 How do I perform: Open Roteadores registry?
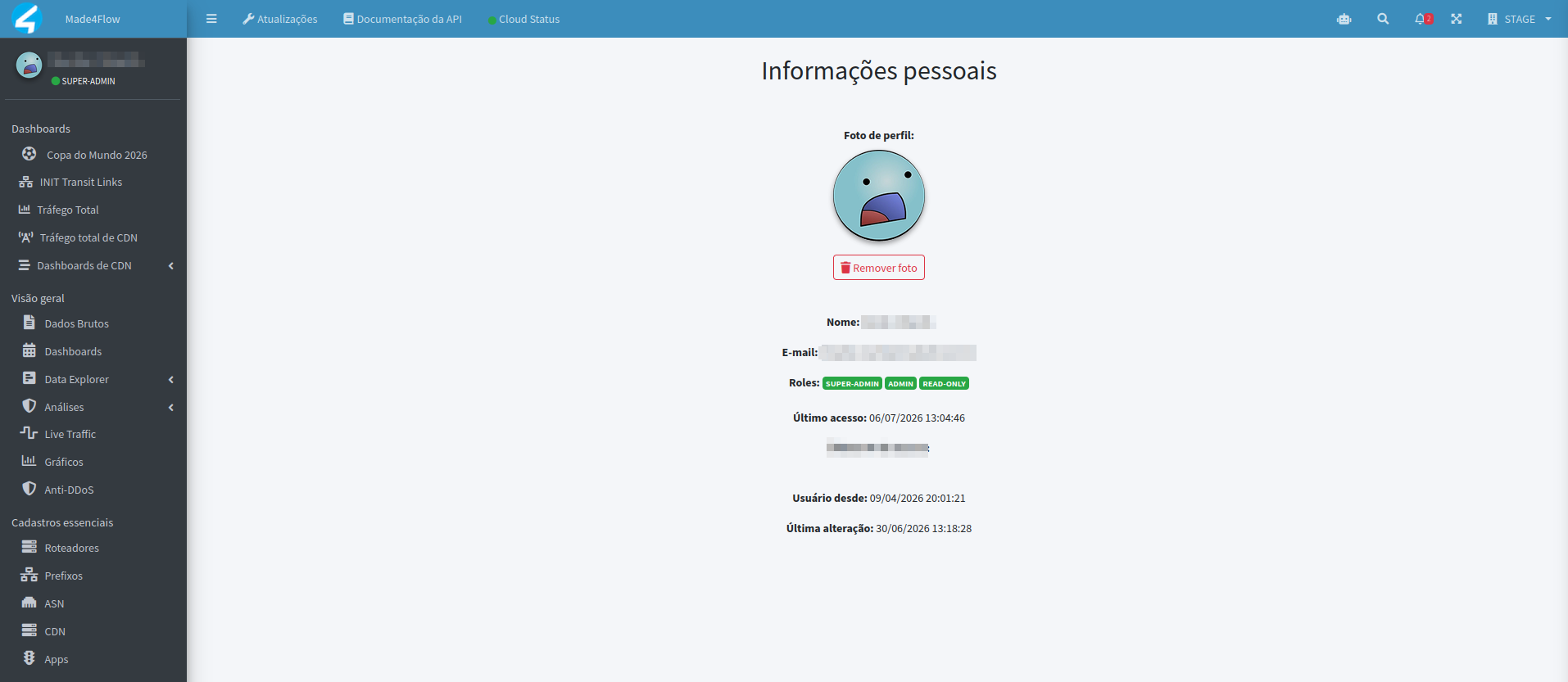tap(72, 548)
